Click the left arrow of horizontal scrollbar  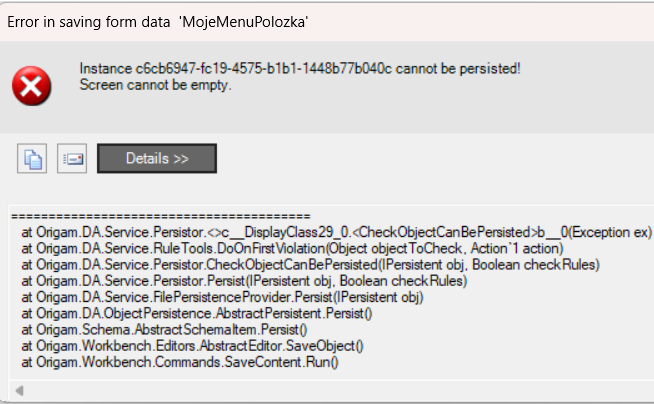click(x=19, y=391)
